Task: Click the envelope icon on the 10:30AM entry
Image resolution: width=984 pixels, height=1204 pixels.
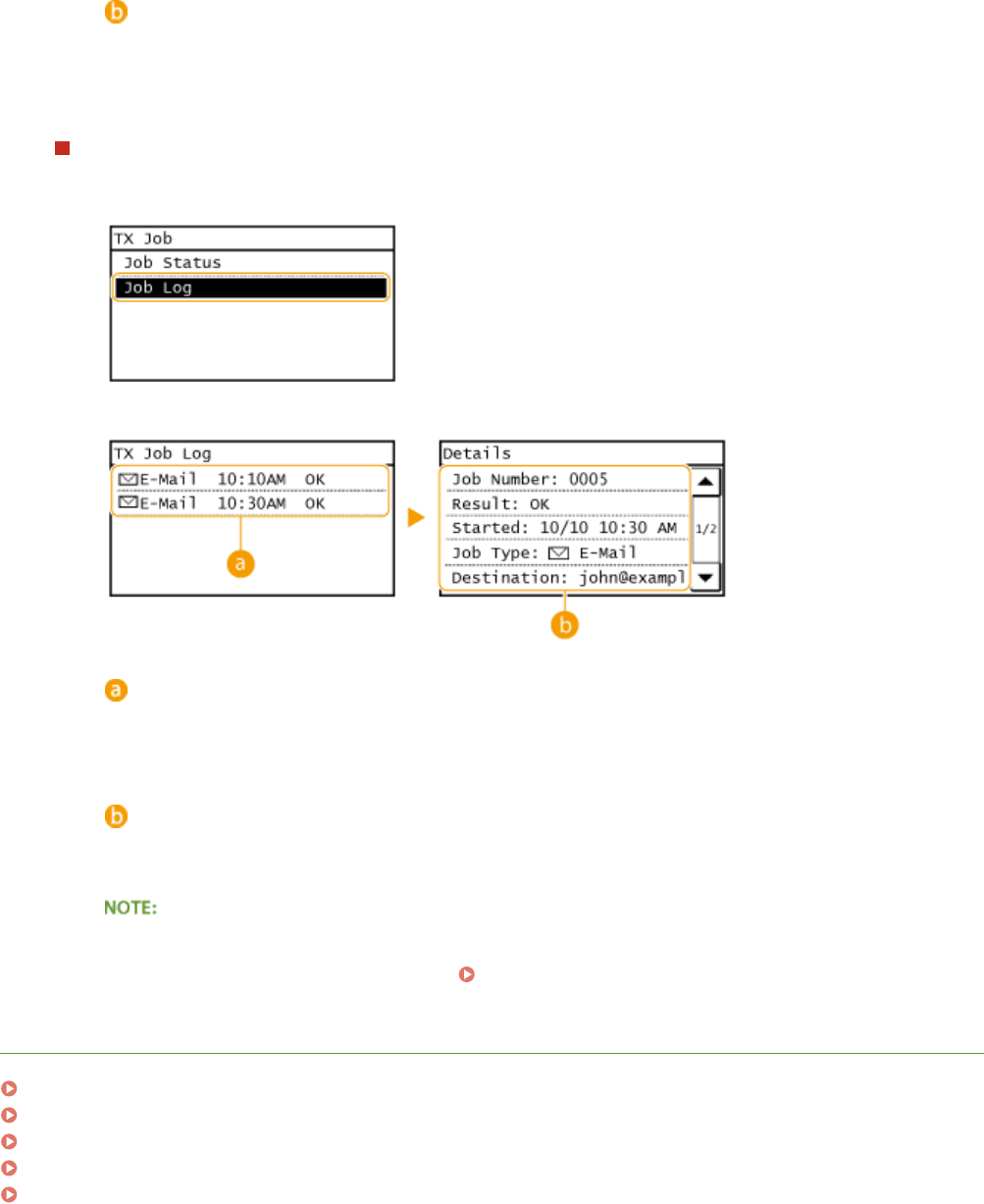Action: [127, 503]
